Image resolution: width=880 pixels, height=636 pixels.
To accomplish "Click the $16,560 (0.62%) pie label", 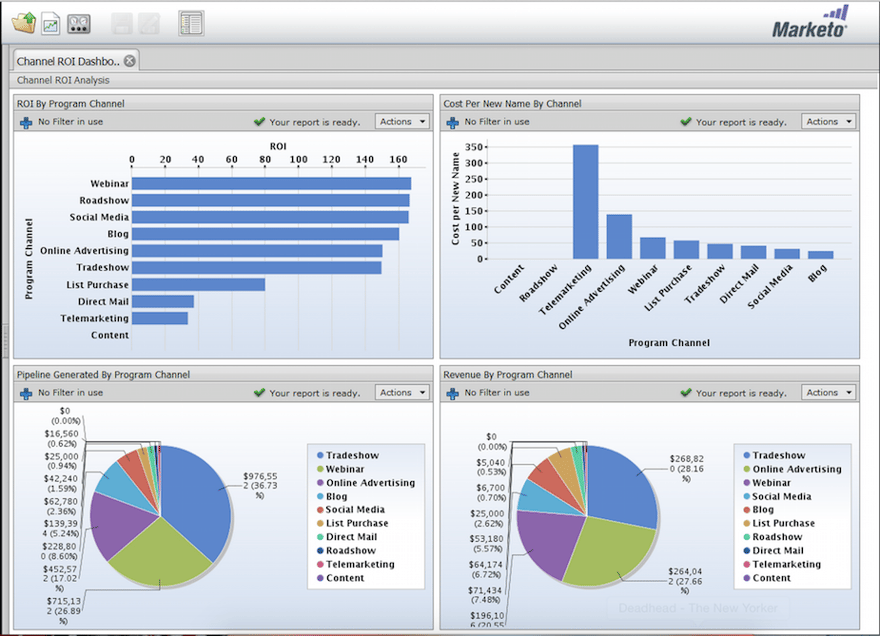I will tap(62, 439).
